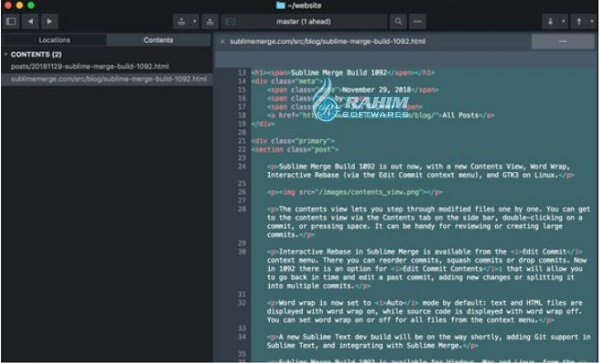This screenshot has width=600, height=363.
Task: Switch to the Locations tab
Action: [54, 40]
